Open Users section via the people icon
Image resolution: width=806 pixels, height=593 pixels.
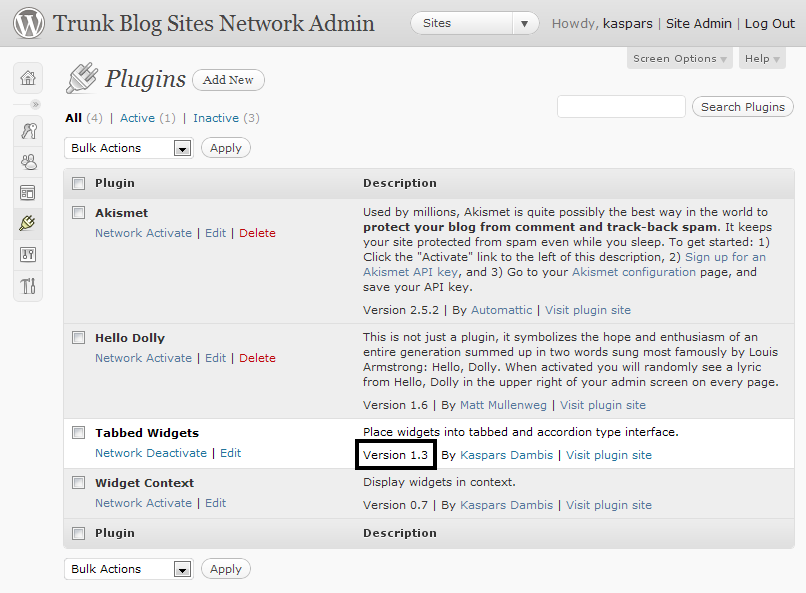pyautogui.click(x=27, y=161)
